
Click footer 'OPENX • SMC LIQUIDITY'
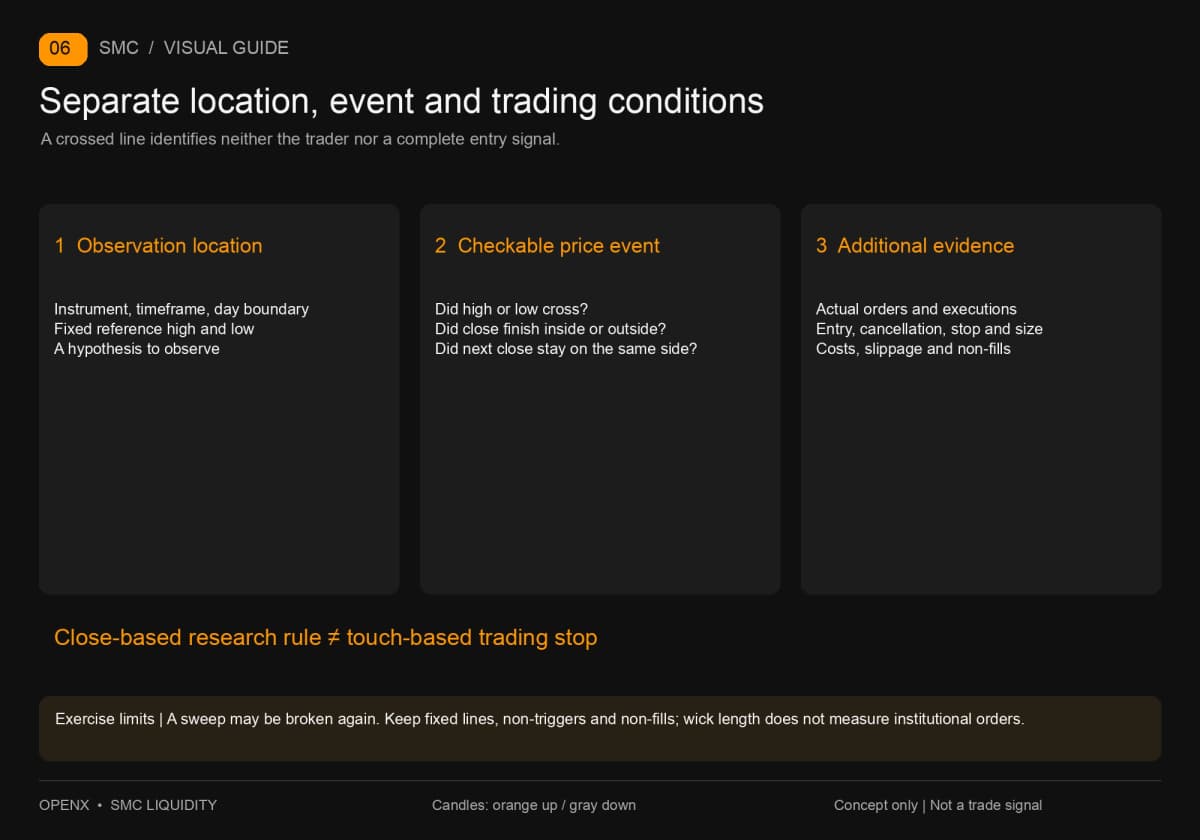128,805
